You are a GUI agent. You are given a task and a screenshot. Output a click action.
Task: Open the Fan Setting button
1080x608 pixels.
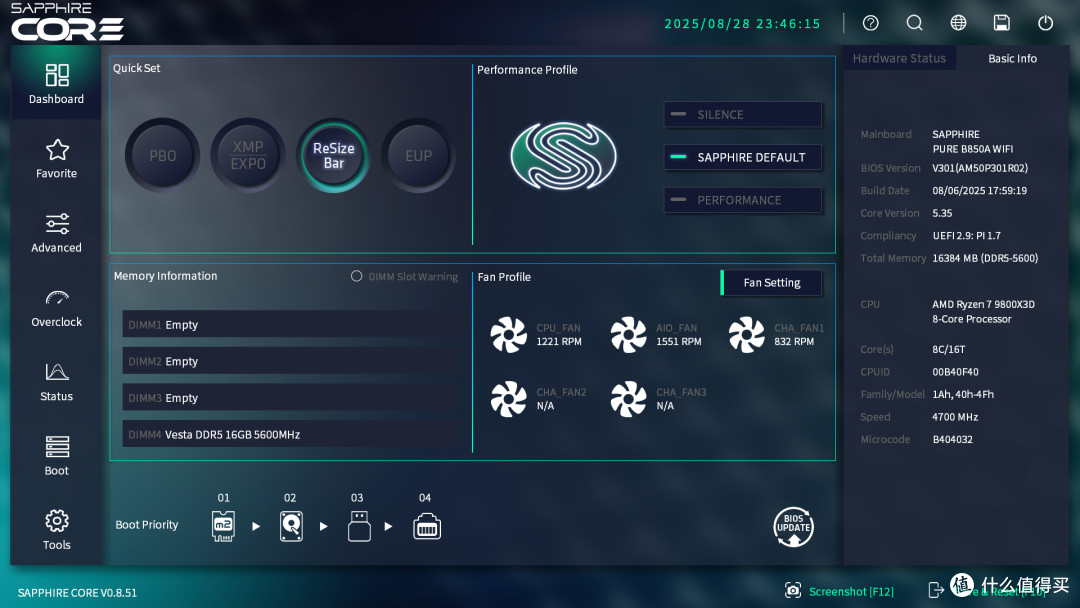pyautogui.click(x=771, y=282)
